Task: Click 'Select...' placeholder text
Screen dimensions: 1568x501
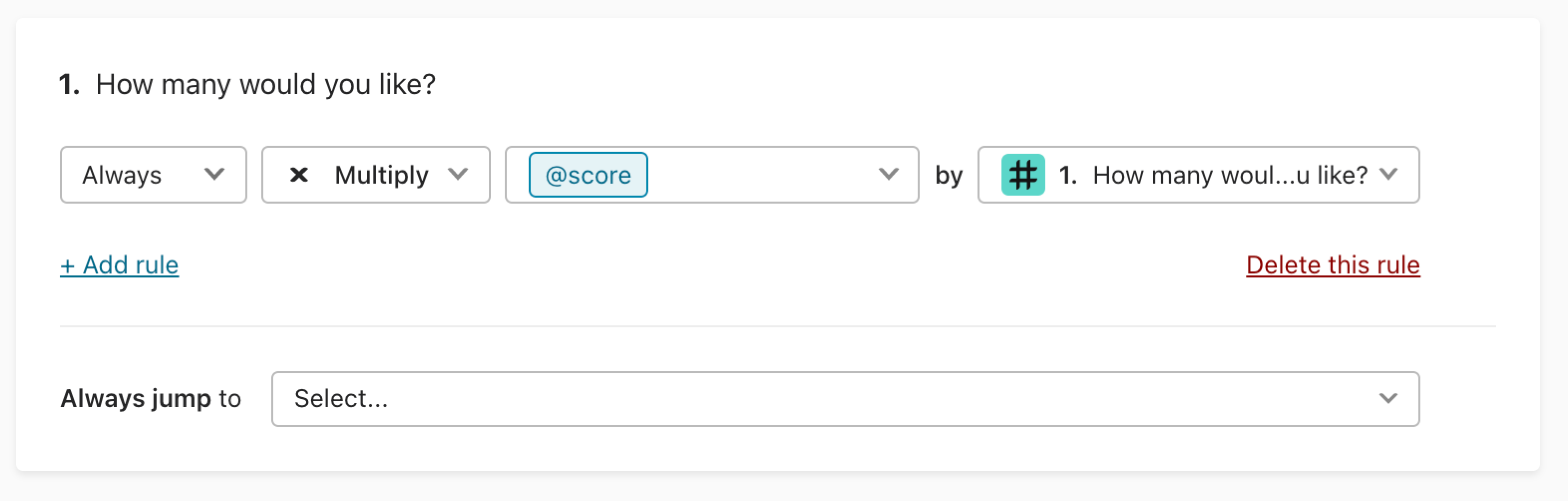Action: (341, 399)
